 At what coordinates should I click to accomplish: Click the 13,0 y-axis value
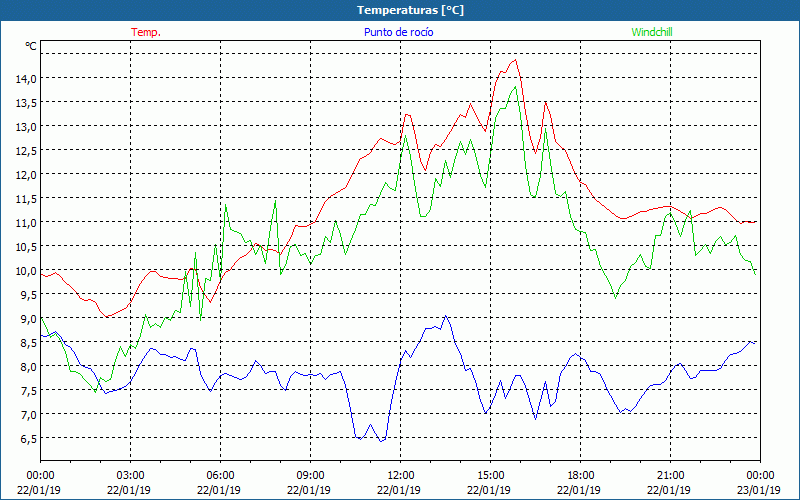26,127
